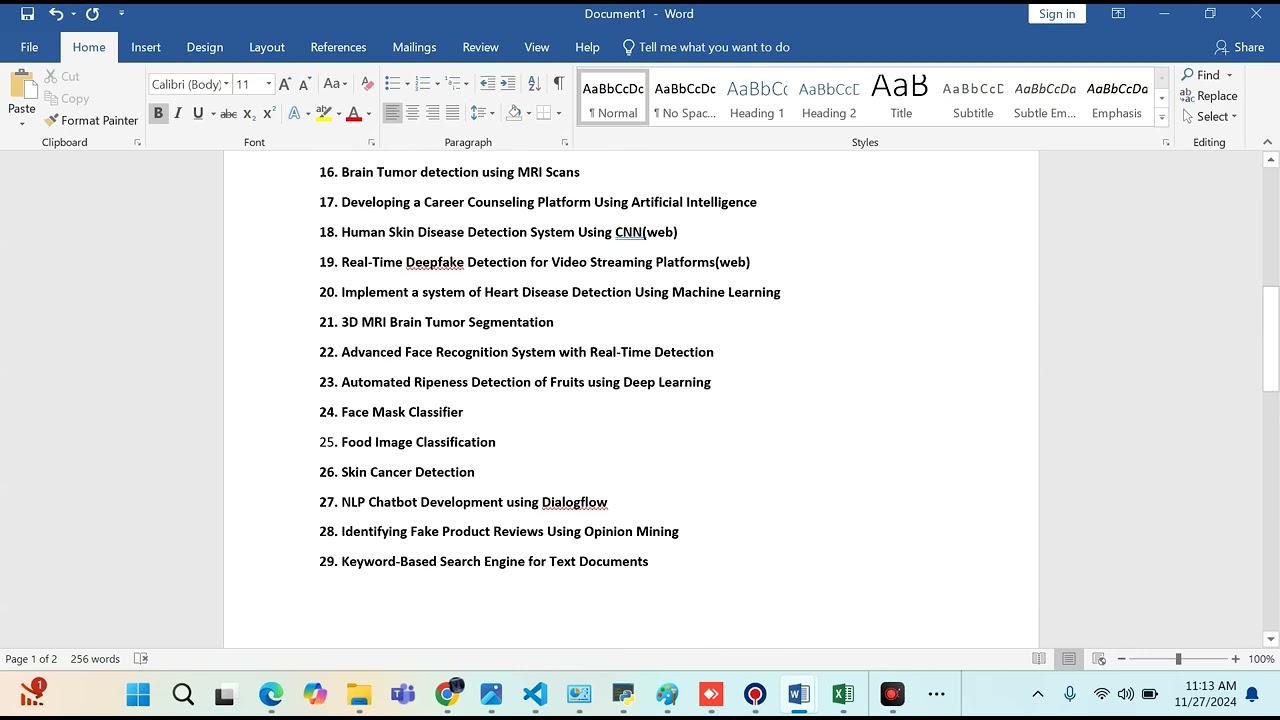Screen dimensions: 1280x720
Task: Click the 100% zoom level indicator
Action: [1261, 659]
